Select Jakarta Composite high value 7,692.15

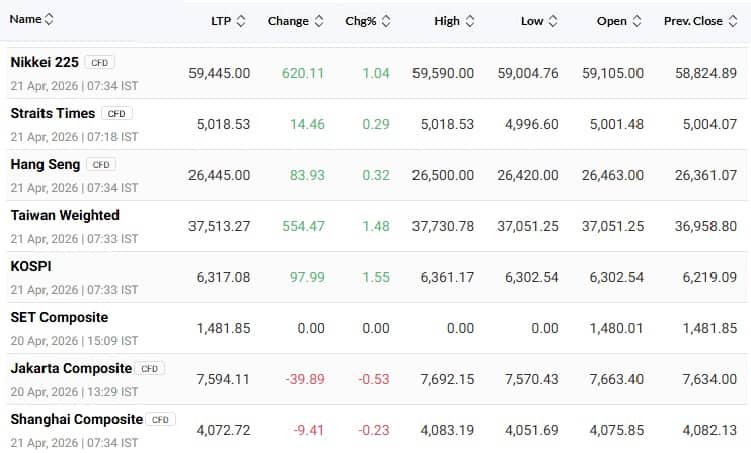[x=447, y=379]
